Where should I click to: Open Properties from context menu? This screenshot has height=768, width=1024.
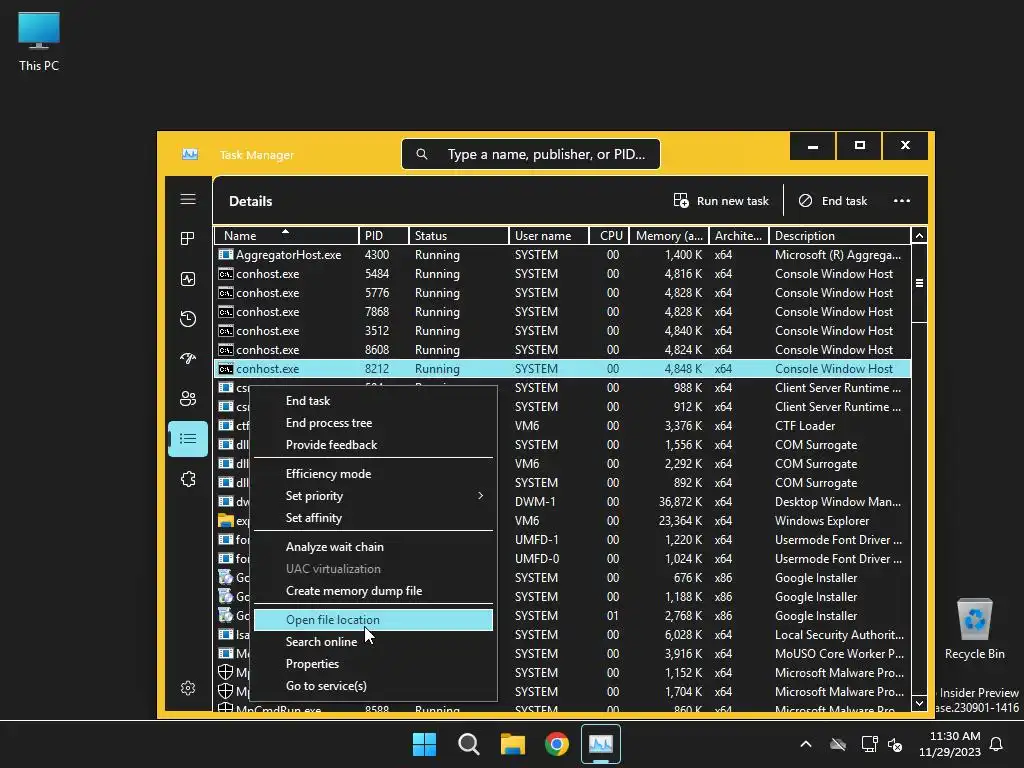(x=312, y=664)
